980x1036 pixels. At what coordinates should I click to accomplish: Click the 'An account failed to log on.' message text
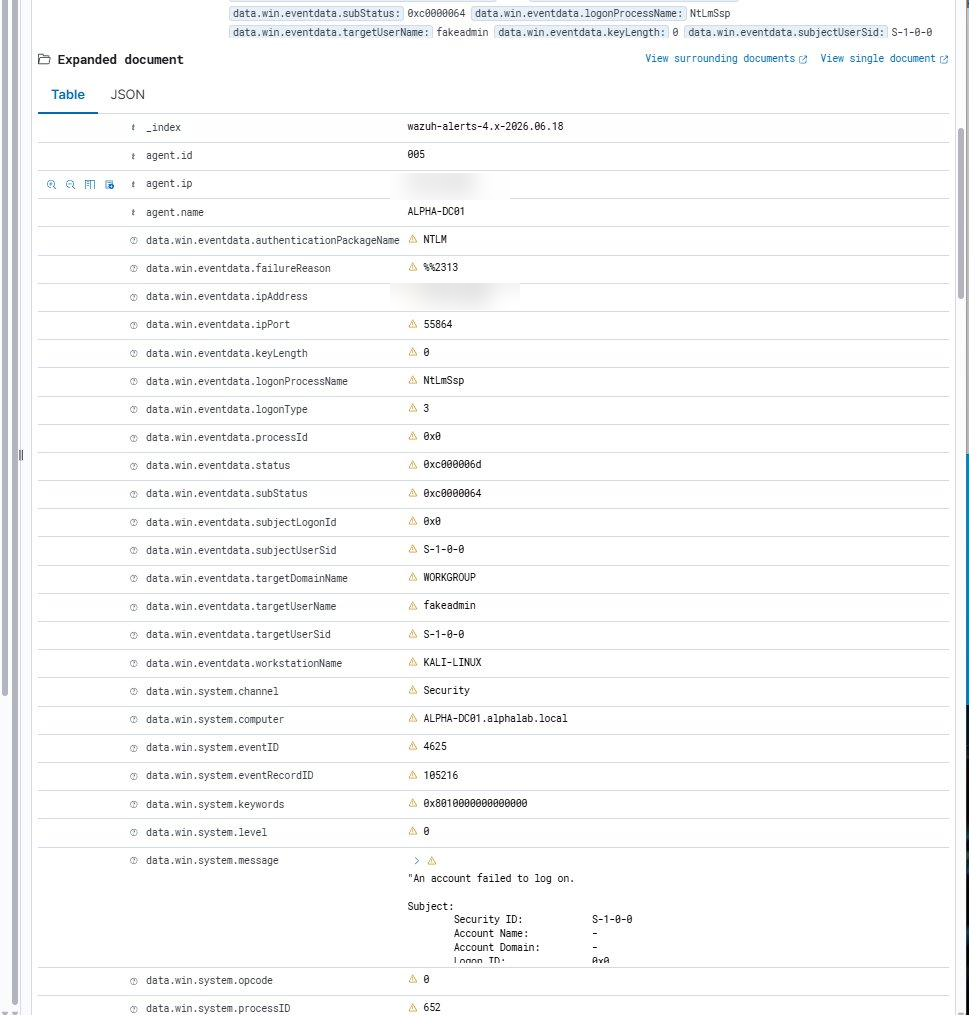click(491, 879)
